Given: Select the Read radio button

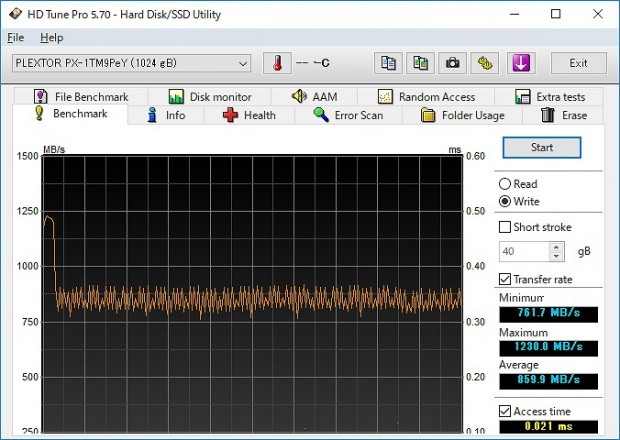Looking at the screenshot, I should pos(505,184).
